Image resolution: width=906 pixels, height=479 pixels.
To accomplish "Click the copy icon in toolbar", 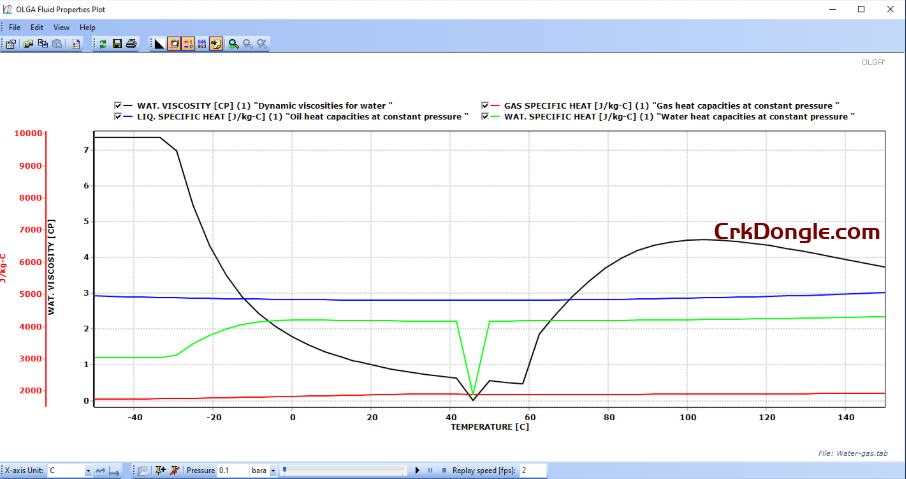I will [x=43, y=44].
